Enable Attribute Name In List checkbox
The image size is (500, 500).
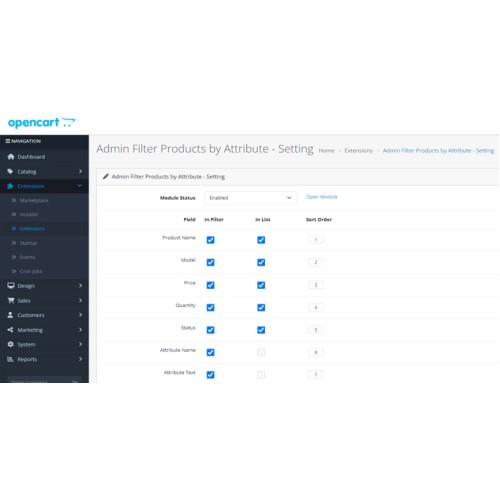click(x=261, y=352)
